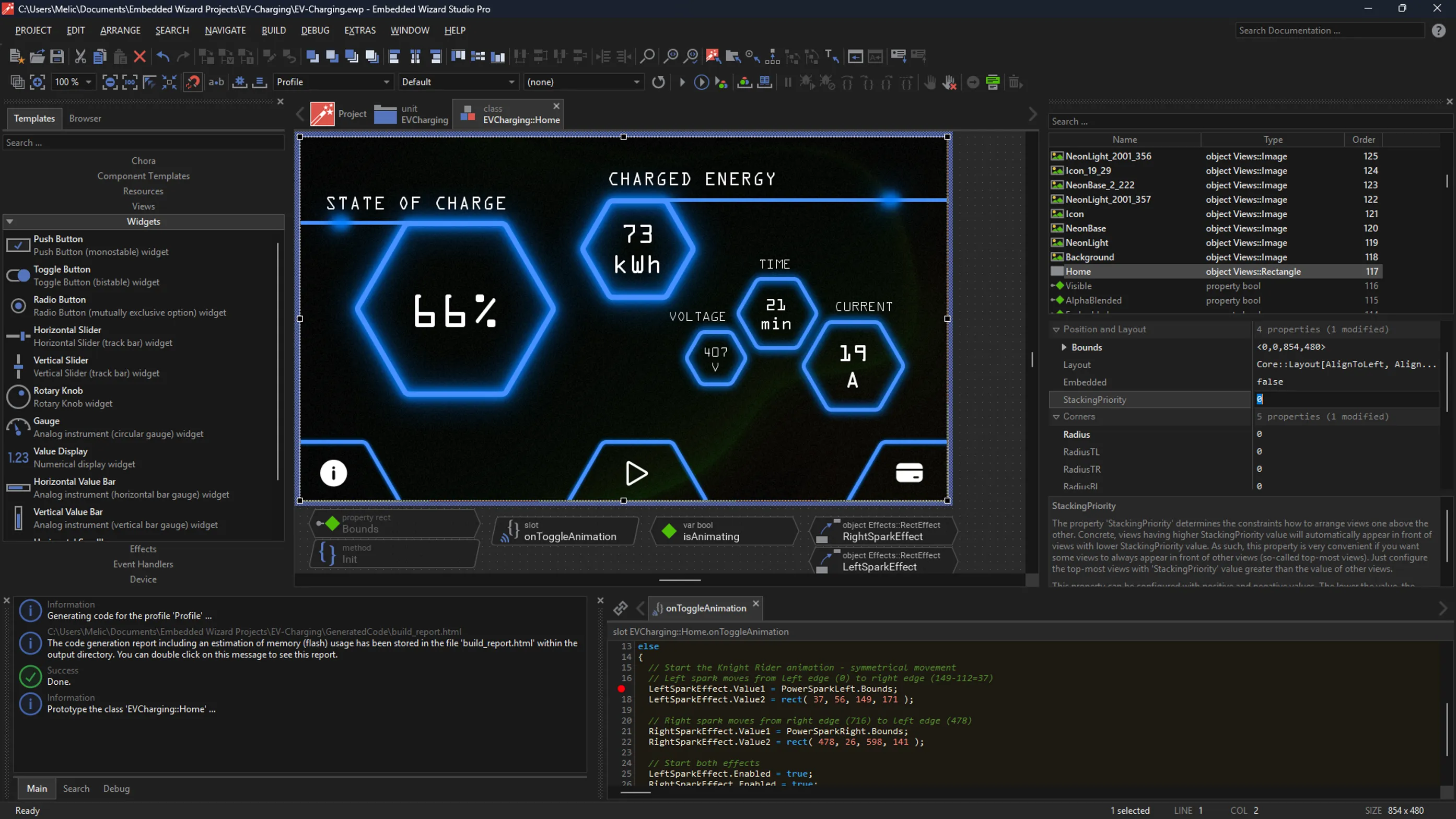Switch to the Browser tab

click(85, 118)
